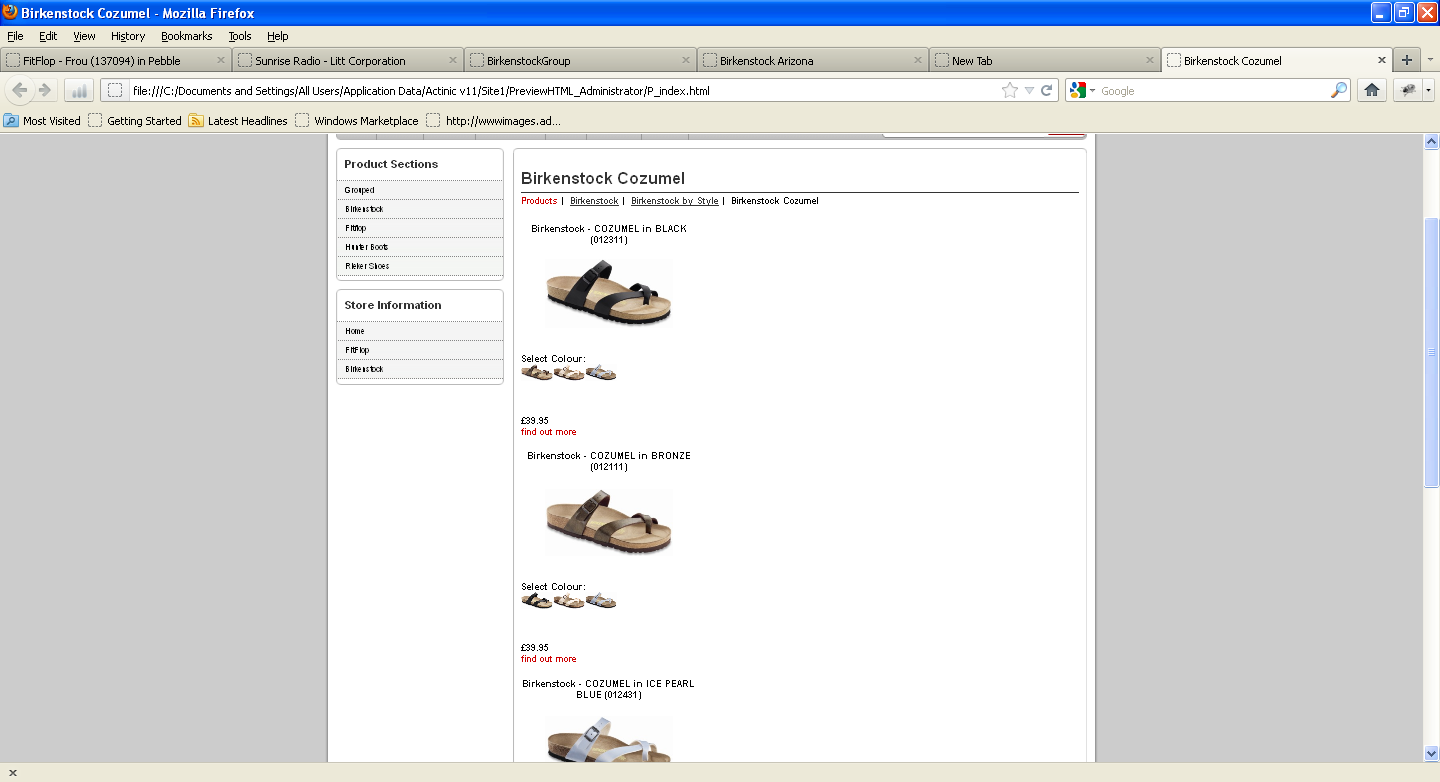Select the ice blue colour swatch for Cozumel Black
1440x782 pixels.
[601, 373]
